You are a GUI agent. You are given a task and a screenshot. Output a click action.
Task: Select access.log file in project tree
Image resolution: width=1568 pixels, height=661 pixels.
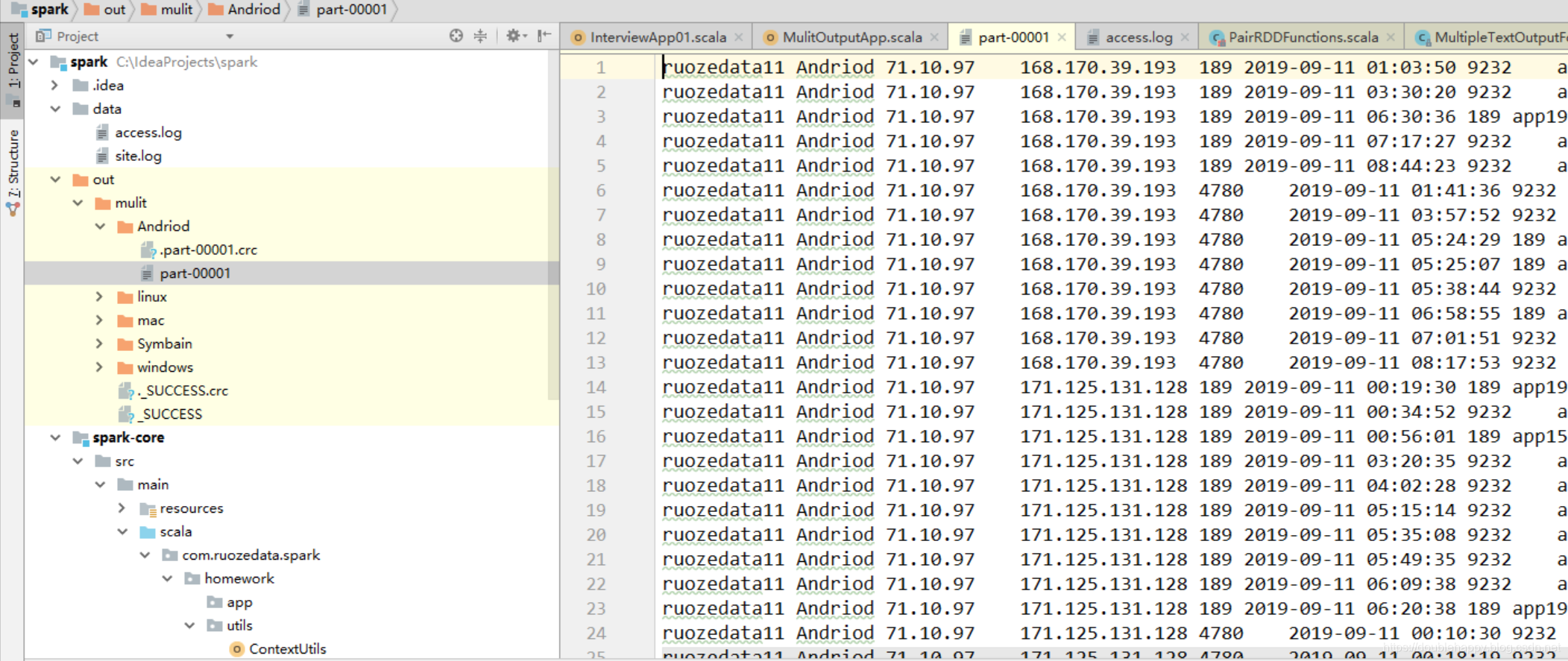tap(148, 133)
